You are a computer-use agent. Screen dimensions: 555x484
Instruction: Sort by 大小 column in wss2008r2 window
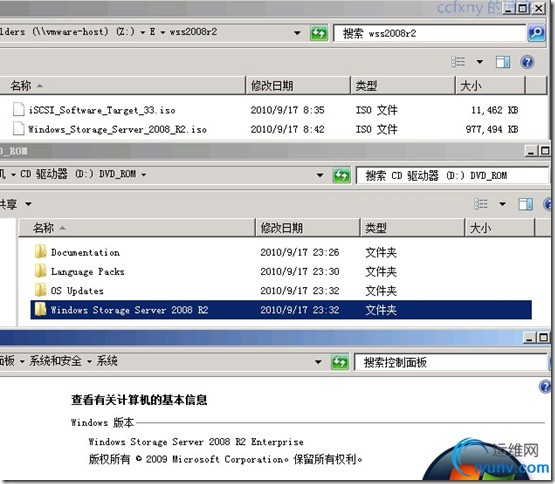pos(490,85)
